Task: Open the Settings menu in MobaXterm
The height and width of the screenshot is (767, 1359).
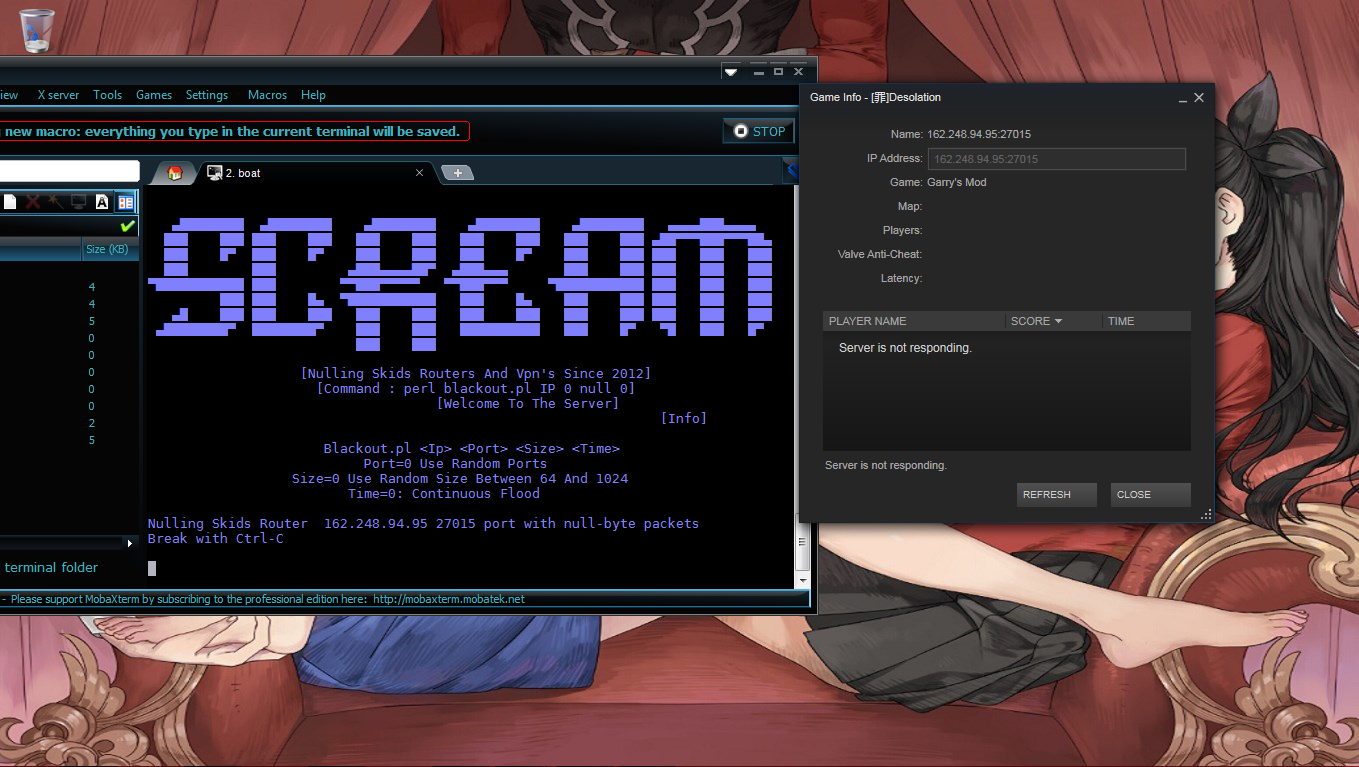Action: pos(207,95)
